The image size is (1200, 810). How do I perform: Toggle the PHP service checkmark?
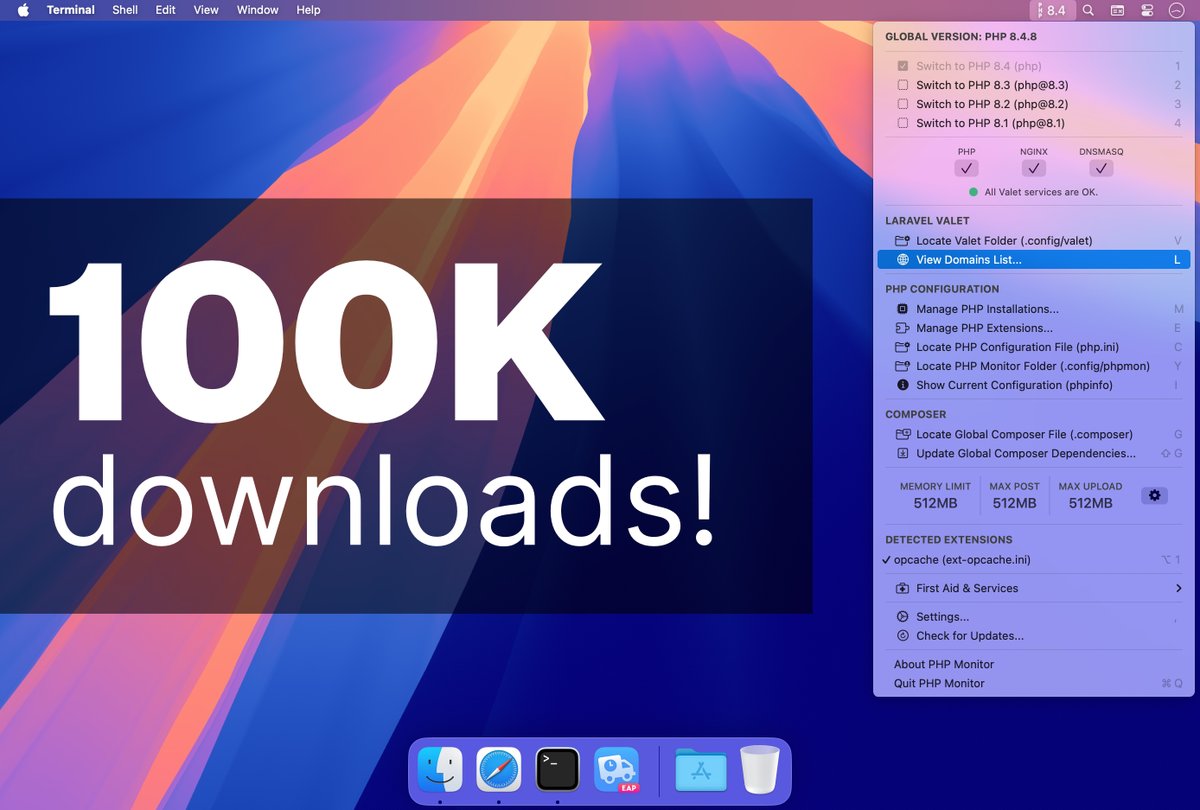coord(966,168)
